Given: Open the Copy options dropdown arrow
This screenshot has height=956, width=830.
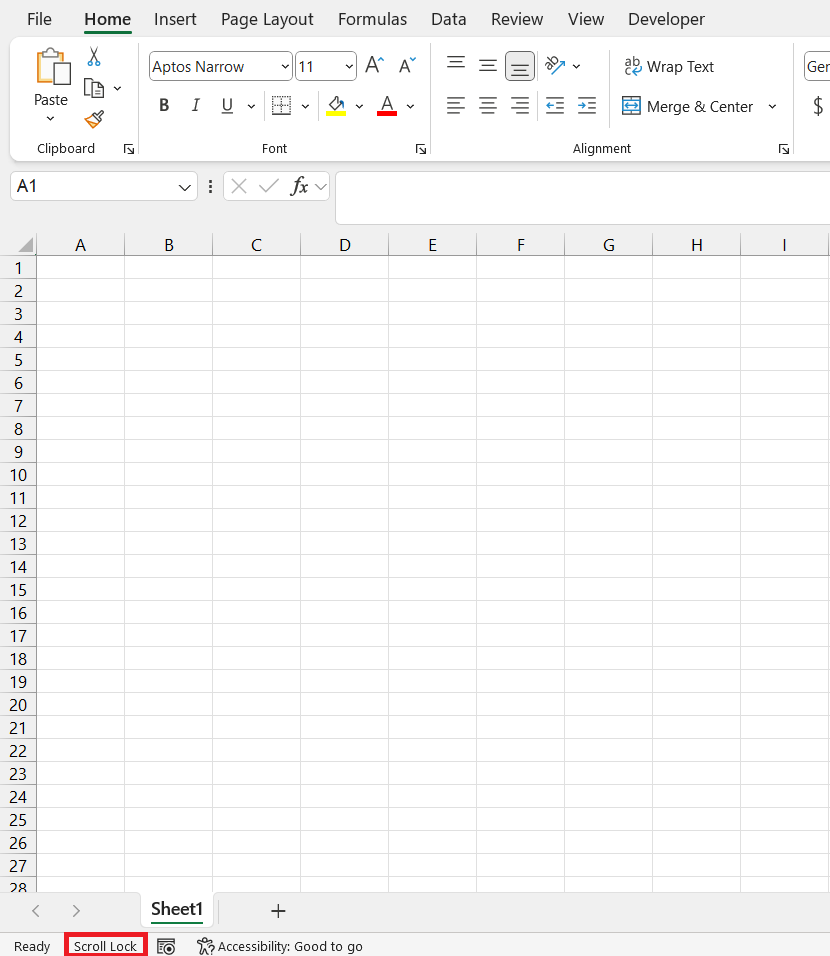Looking at the screenshot, I should tap(117, 88).
